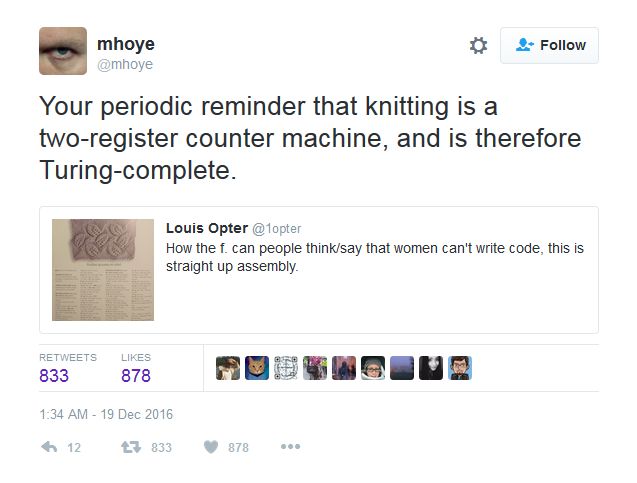Open the three-dot more options menu
Screen dimensions: 637x483
pyautogui.click(x=290, y=447)
